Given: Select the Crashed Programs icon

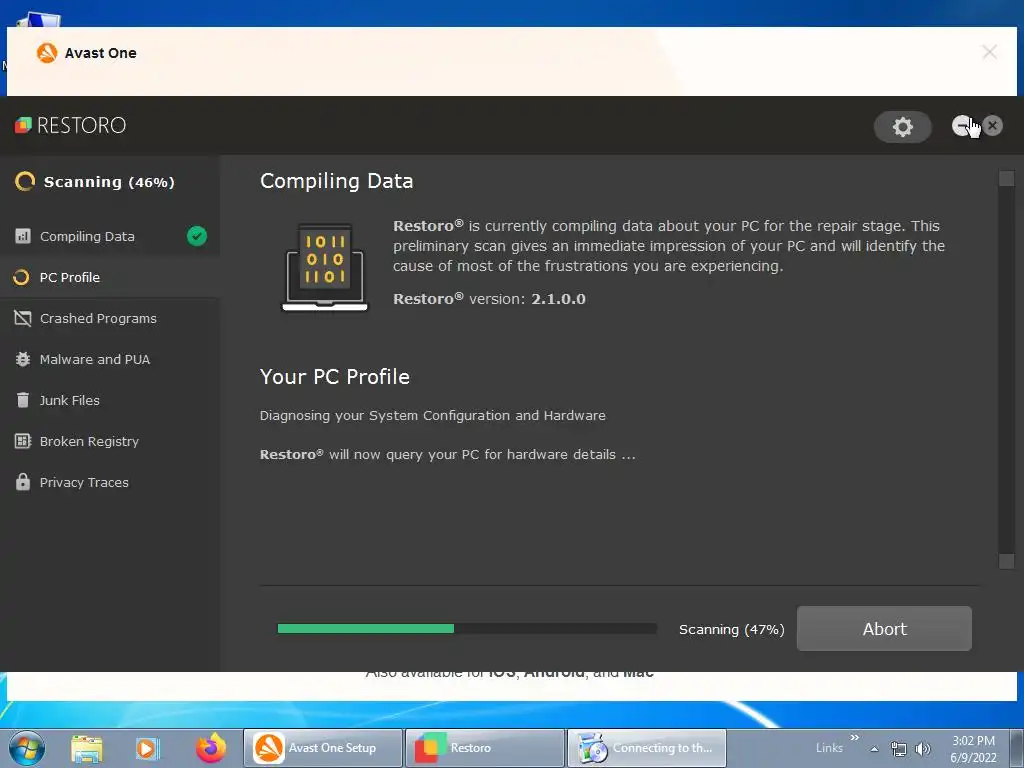Looking at the screenshot, I should coord(23,318).
